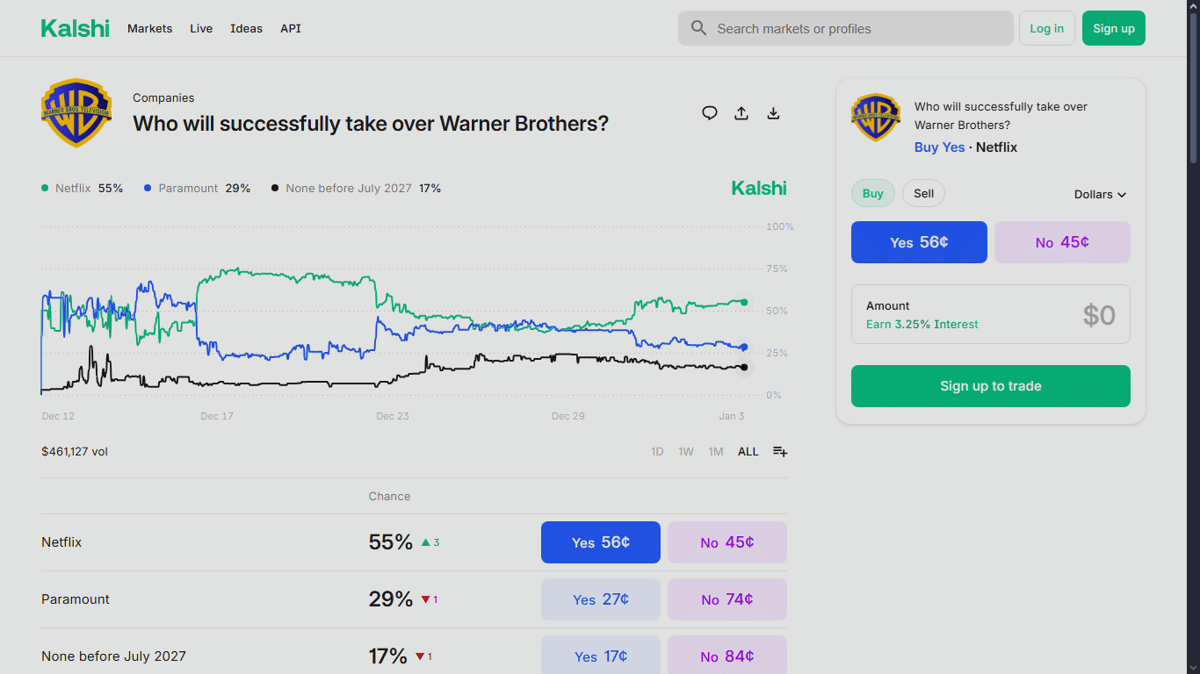Toggle the Paramount series legend entry
The height and width of the screenshot is (674, 1200).
coord(187,188)
